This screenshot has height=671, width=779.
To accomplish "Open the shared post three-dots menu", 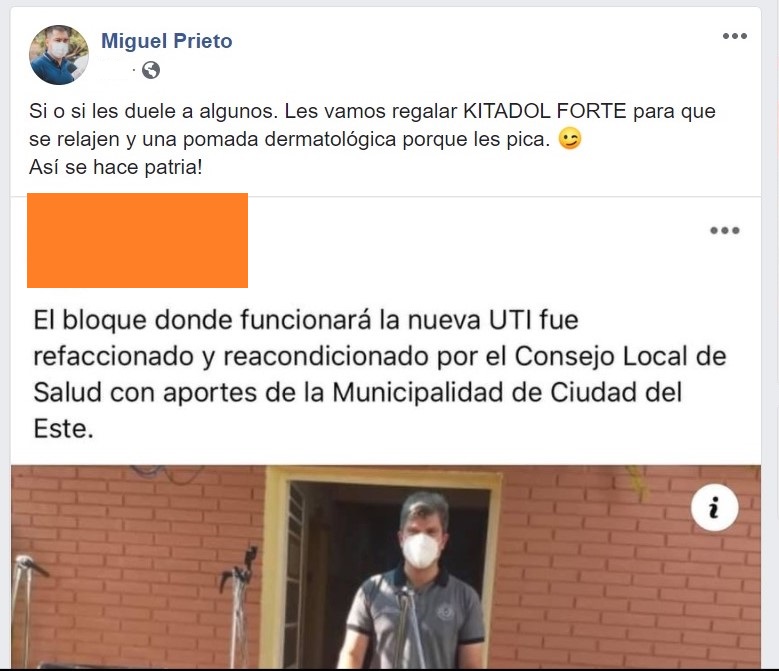I will point(725,230).
